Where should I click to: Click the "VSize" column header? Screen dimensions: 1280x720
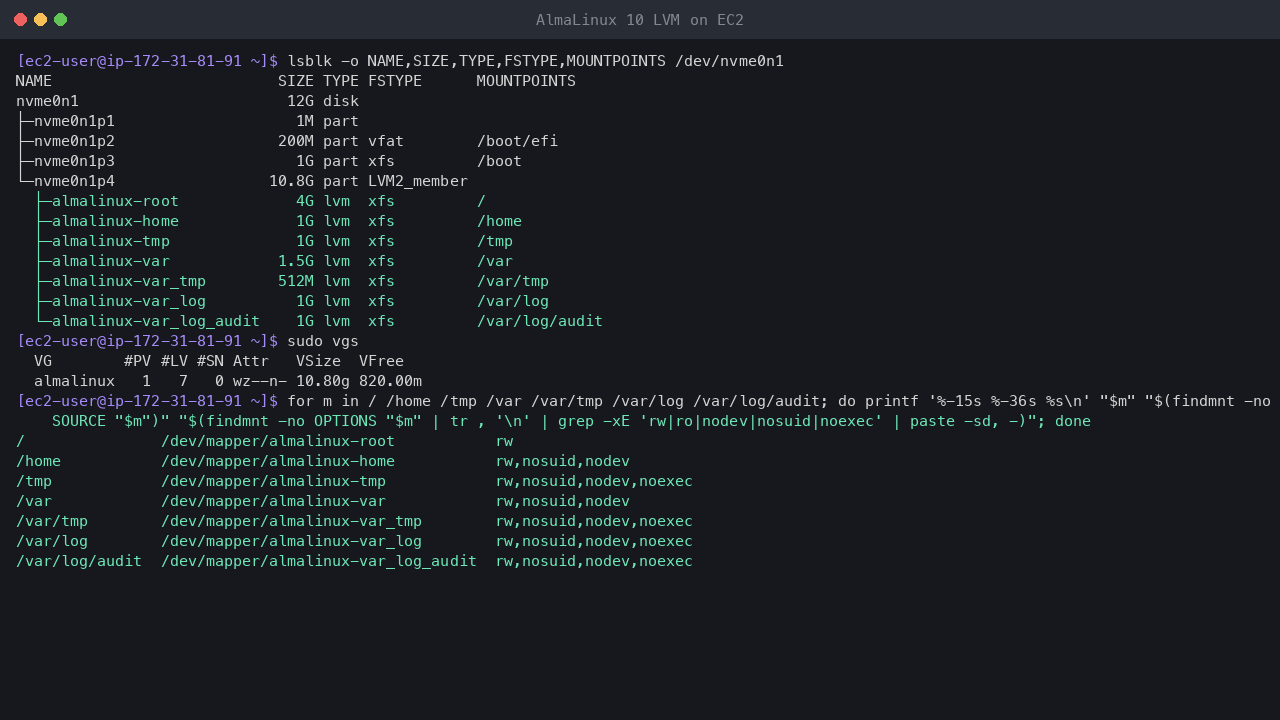tap(318, 361)
